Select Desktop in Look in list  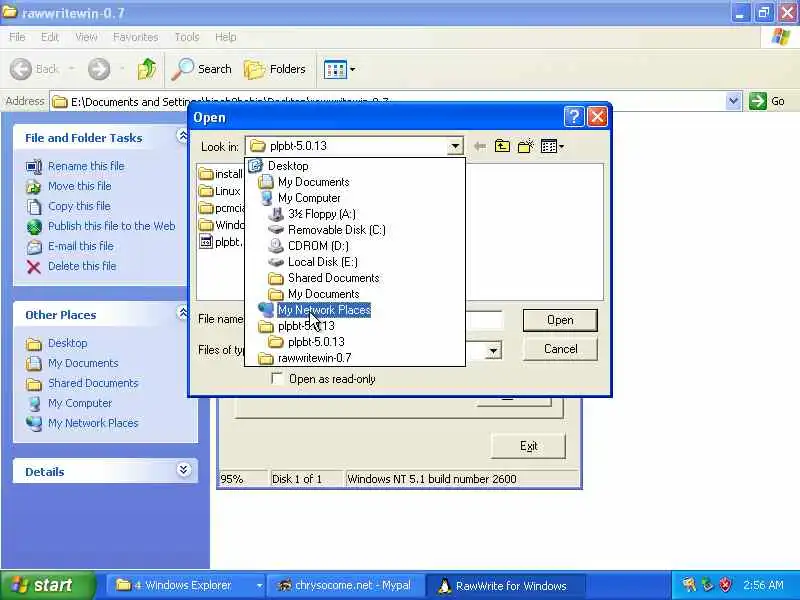coord(288,166)
